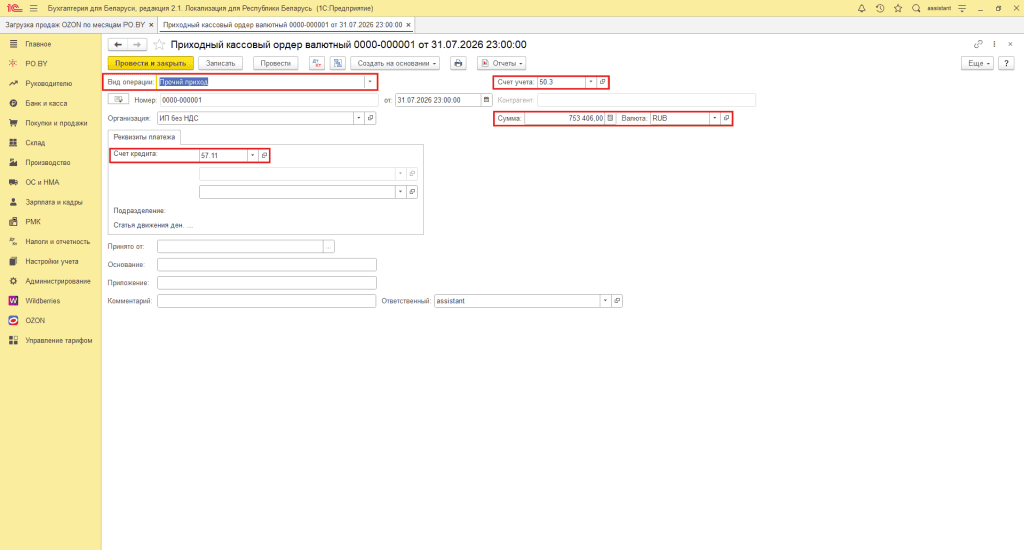
Task: Click Провести и закрыть button
Action: tap(151, 63)
